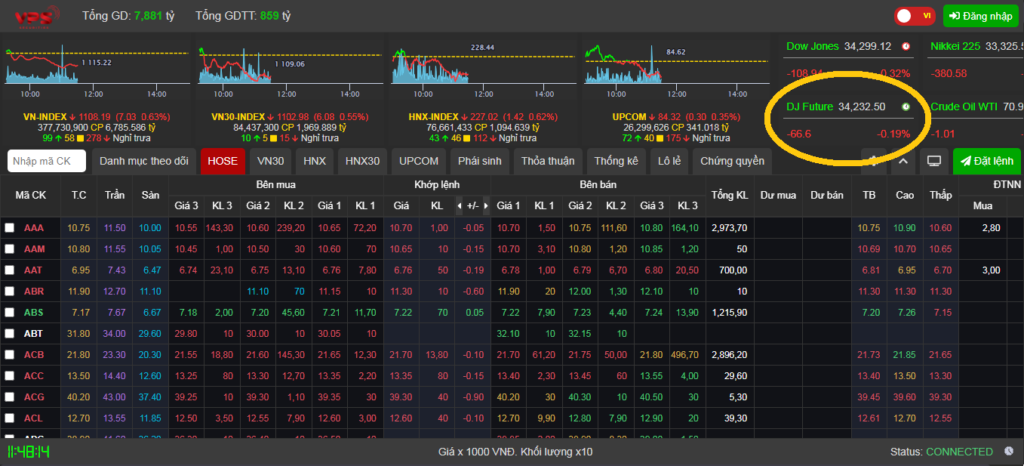
Task: Tick the checkbox for ACC
Action: click(x=10, y=375)
